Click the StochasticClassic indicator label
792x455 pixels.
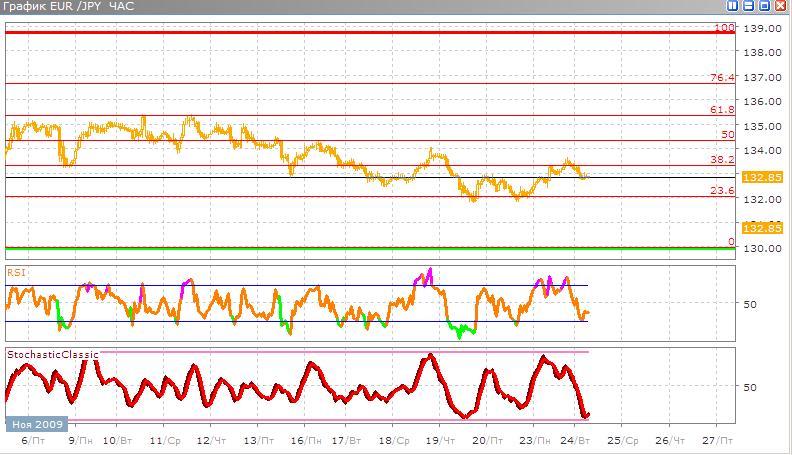click(x=52, y=354)
